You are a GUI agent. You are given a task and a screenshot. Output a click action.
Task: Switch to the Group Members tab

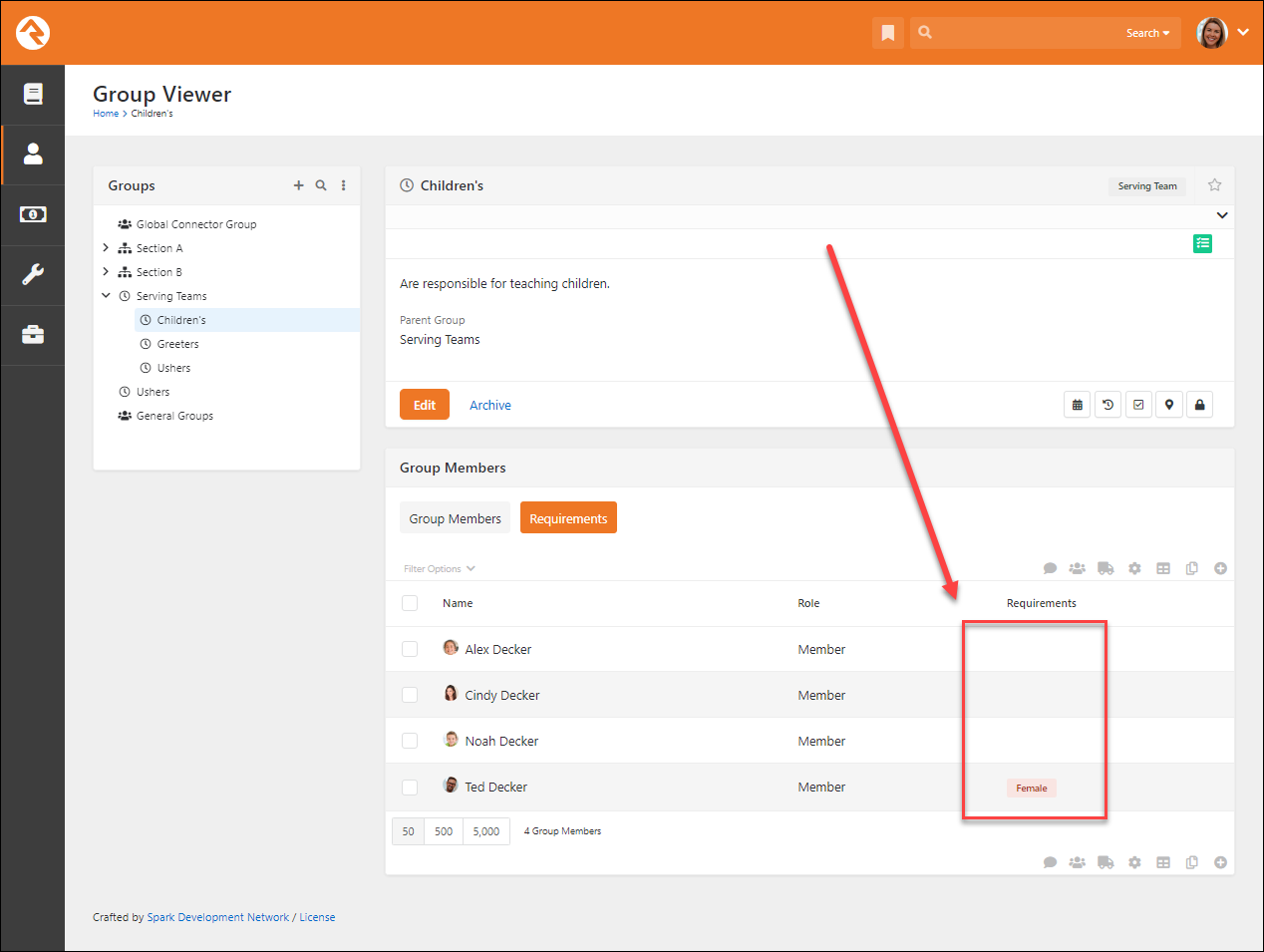[455, 517]
